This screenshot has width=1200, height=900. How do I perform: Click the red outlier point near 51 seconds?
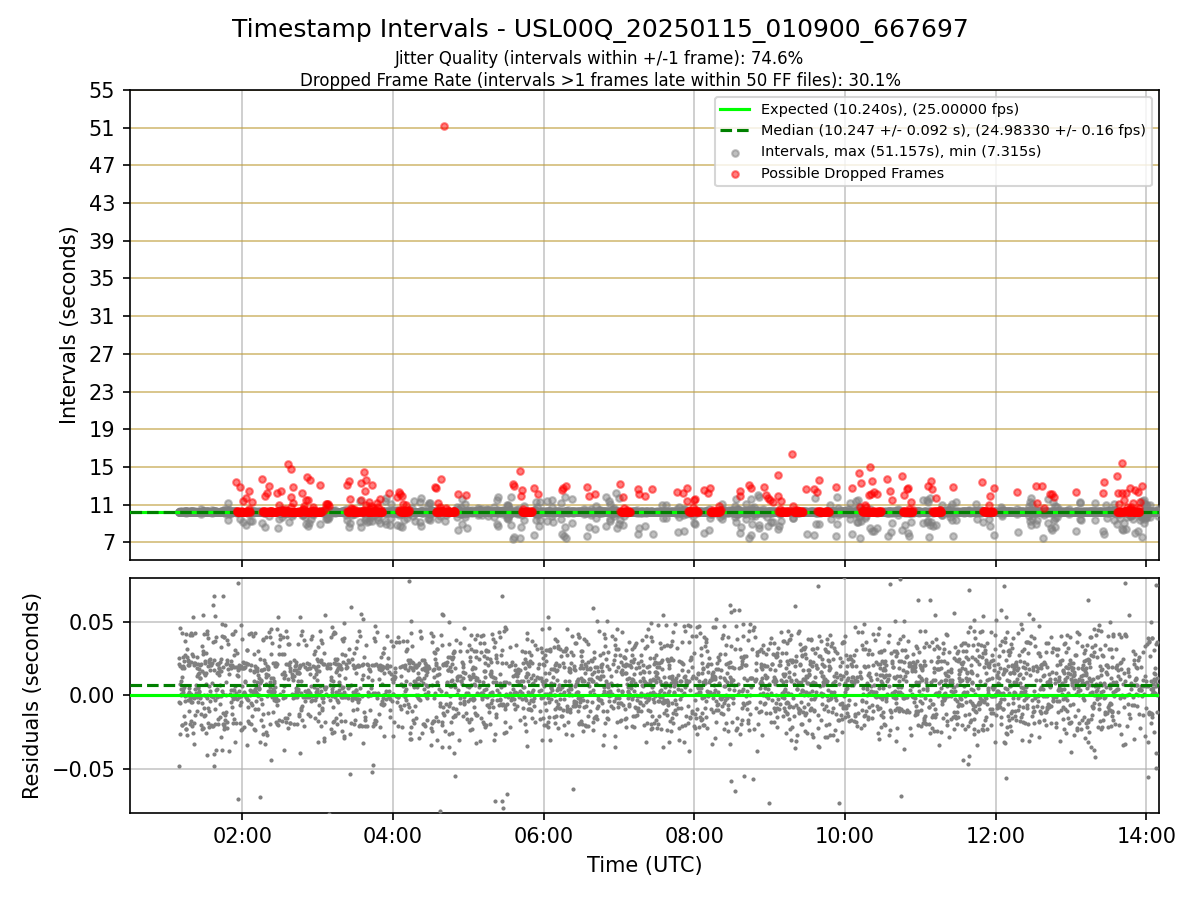444,126
